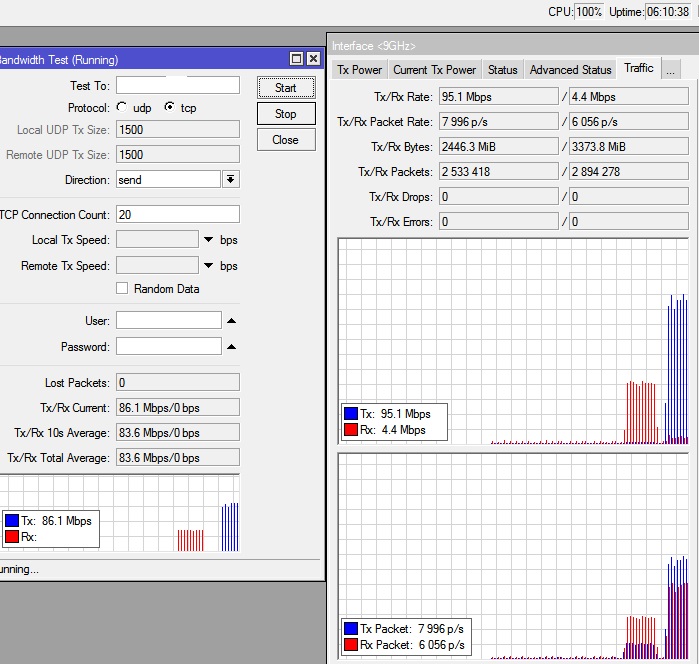Maximize the Bandwidth Test window

[296, 58]
